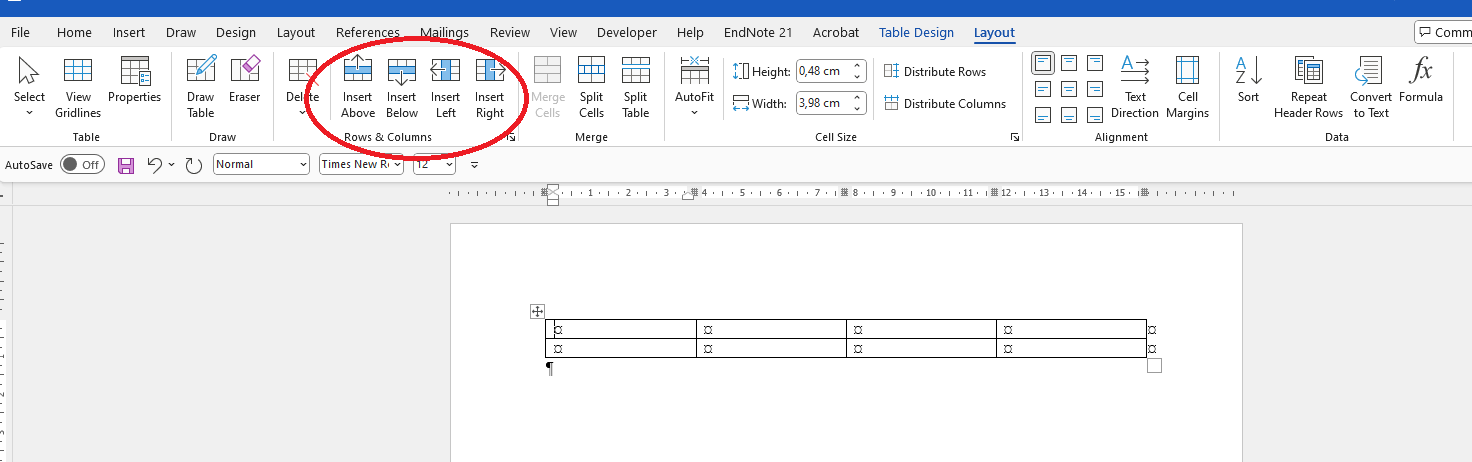Switch to the Insert tab
The width and height of the screenshot is (1472, 462).
click(129, 32)
